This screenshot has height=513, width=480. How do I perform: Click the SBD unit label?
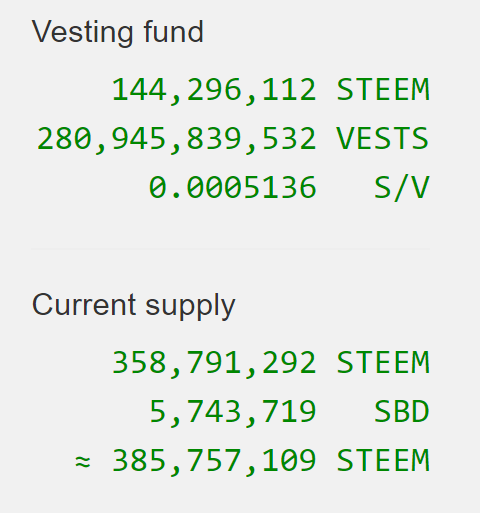[401, 411]
